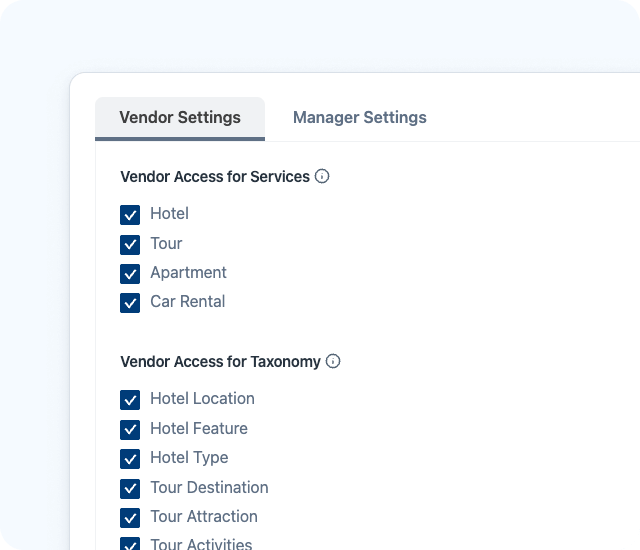This screenshot has width=640, height=550.
Task: Click the Tour Destination label text
Action: [209, 487]
